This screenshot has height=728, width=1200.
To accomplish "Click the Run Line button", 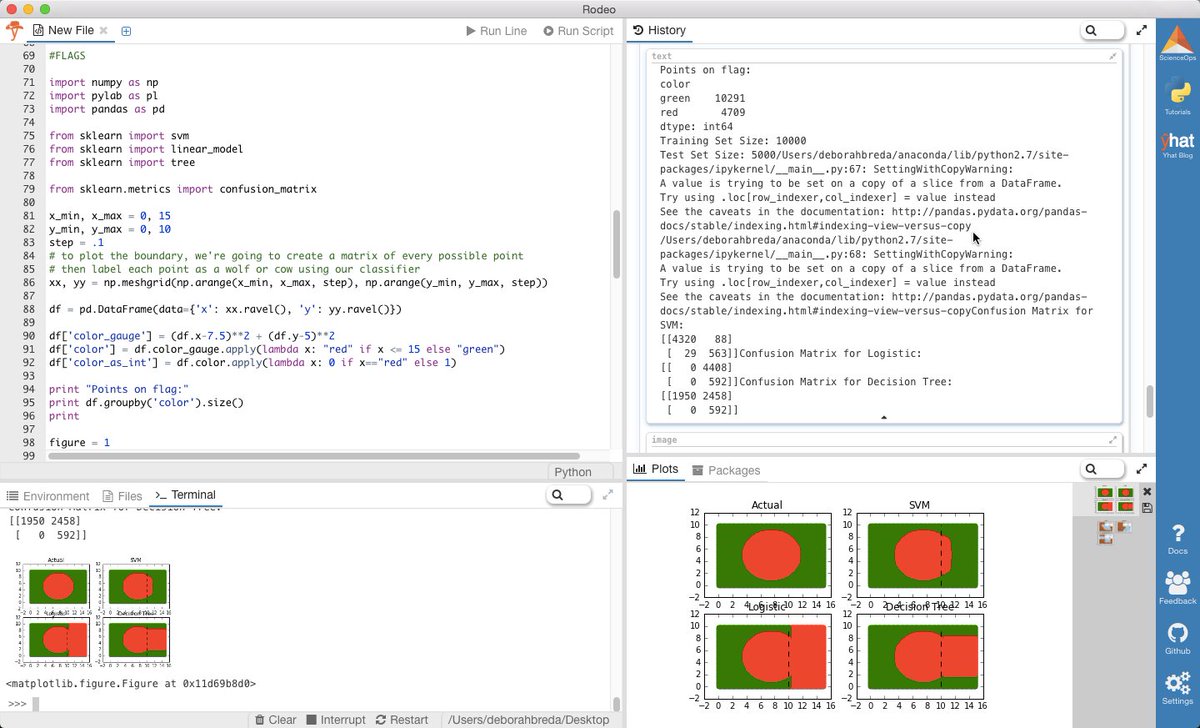I will pos(496,31).
